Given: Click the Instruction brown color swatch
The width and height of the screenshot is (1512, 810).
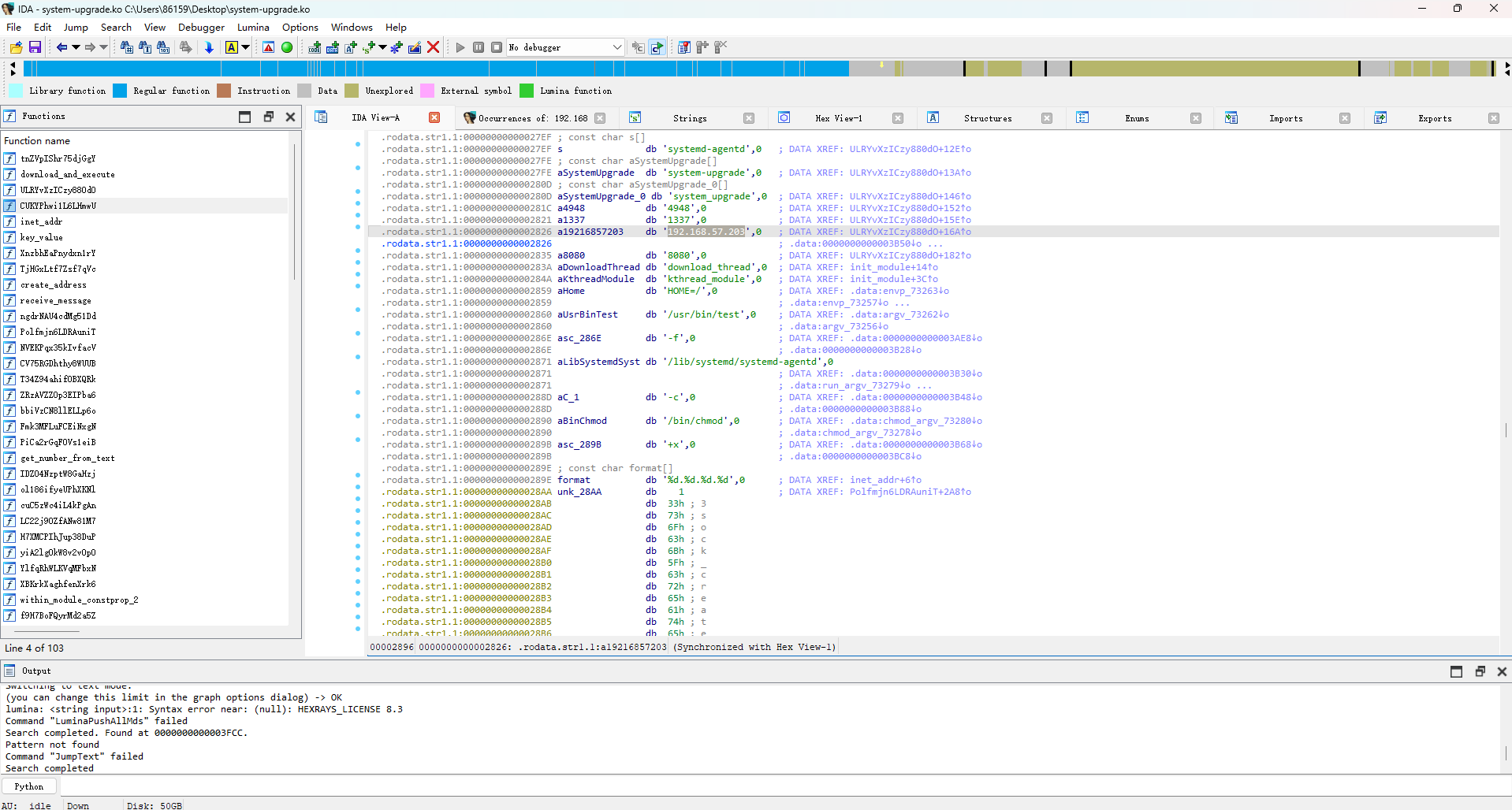Looking at the screenshot, I should tap(224, 91).
